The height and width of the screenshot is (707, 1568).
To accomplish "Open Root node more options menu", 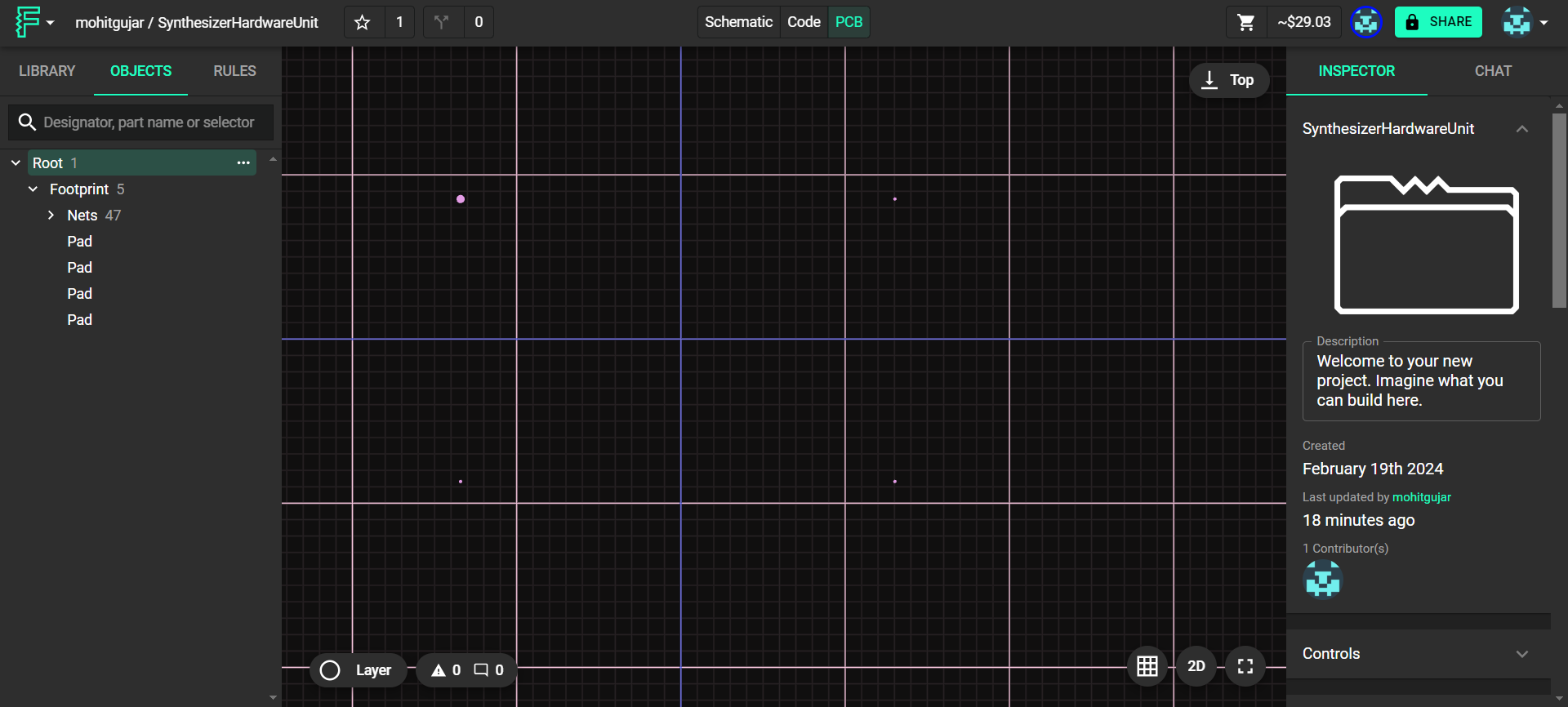I will click(x=243, y=163).
